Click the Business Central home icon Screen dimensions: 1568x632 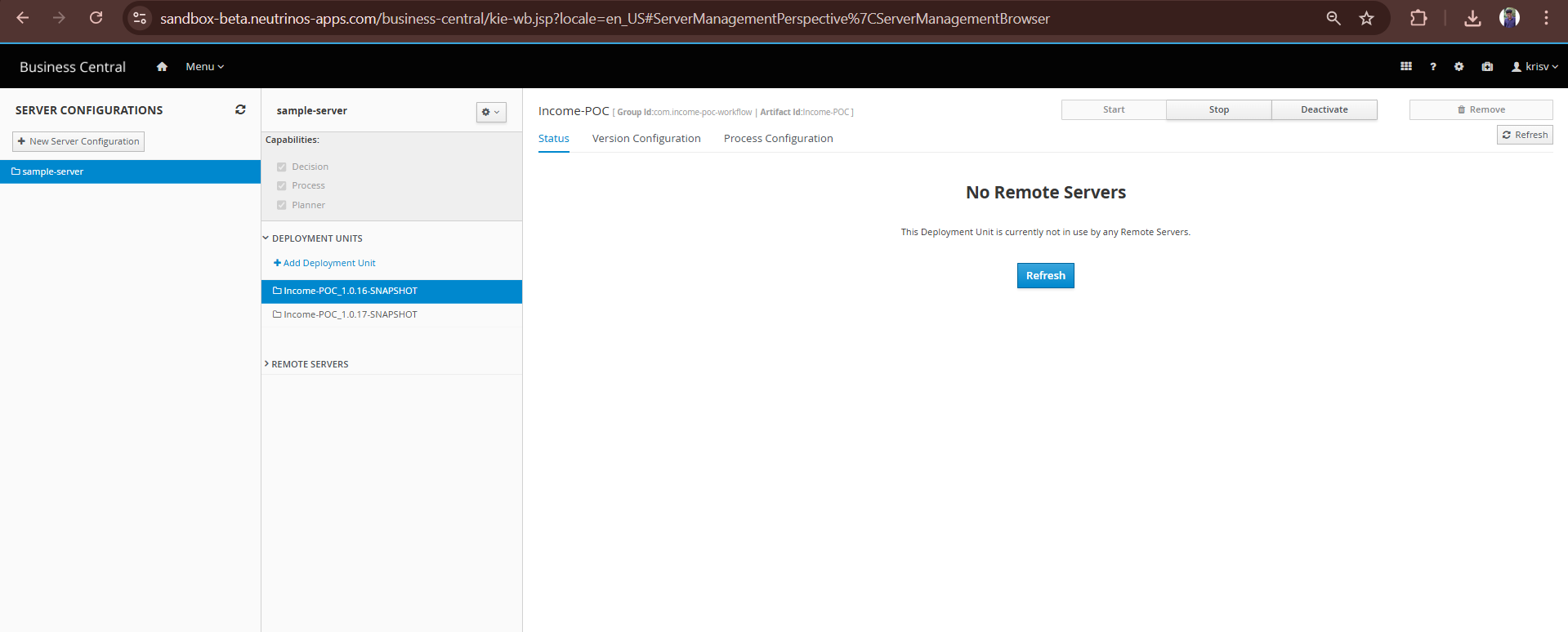162,67
